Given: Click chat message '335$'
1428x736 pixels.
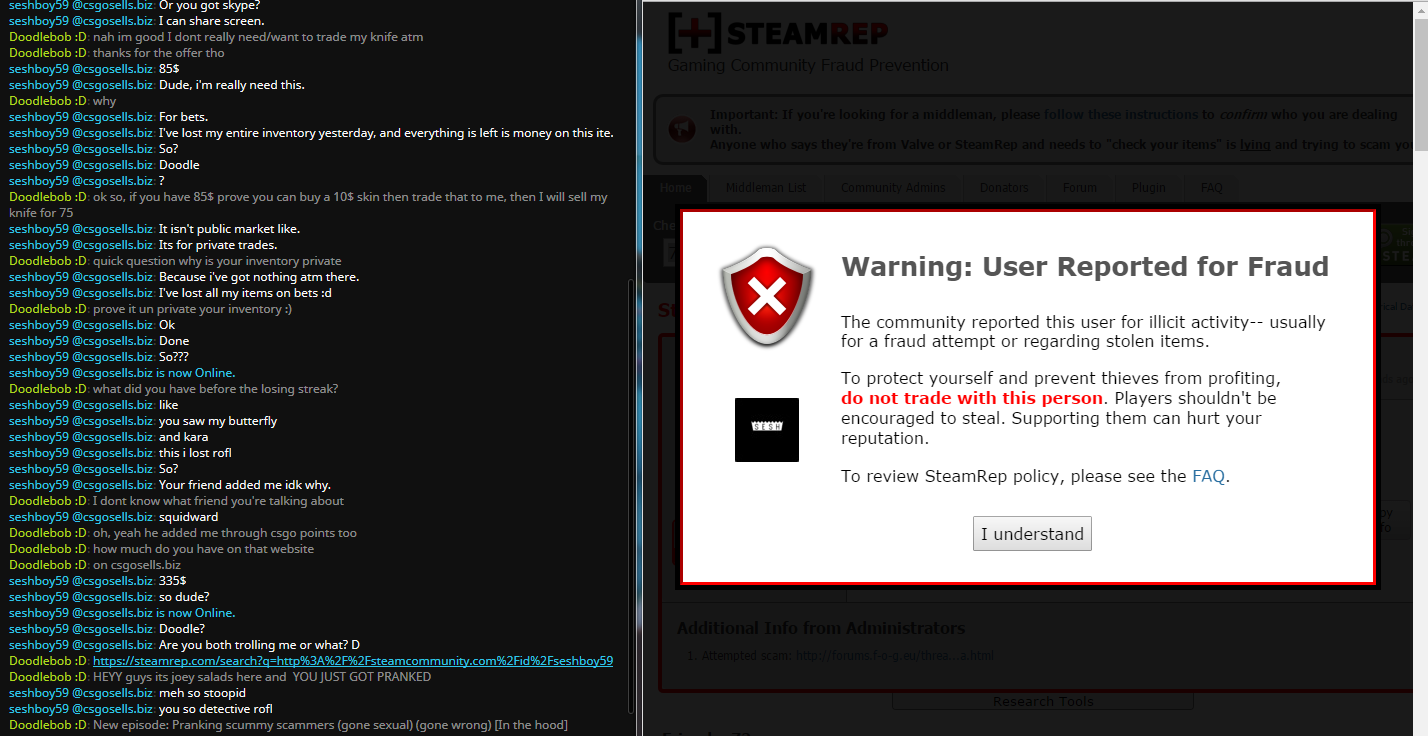Looking at the screenshot, I should 172,581.
